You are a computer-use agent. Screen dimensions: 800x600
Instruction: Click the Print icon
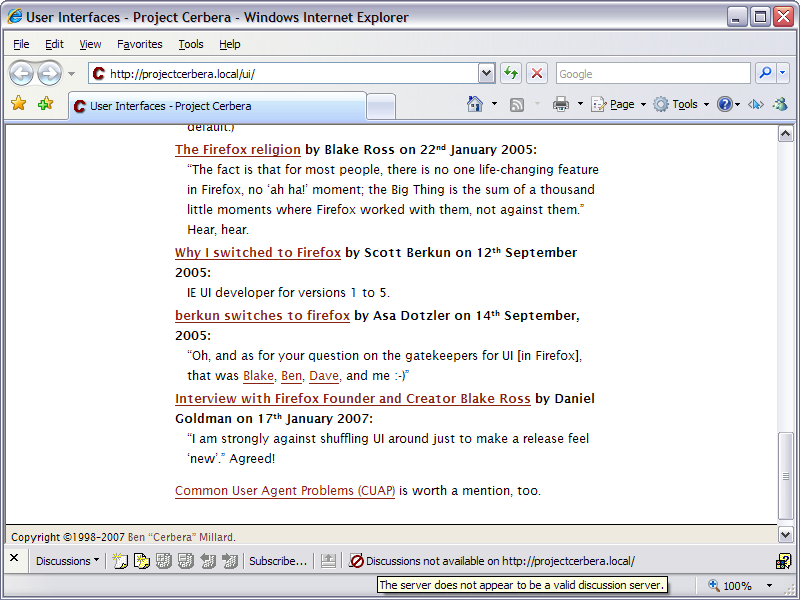click(561, 104)
